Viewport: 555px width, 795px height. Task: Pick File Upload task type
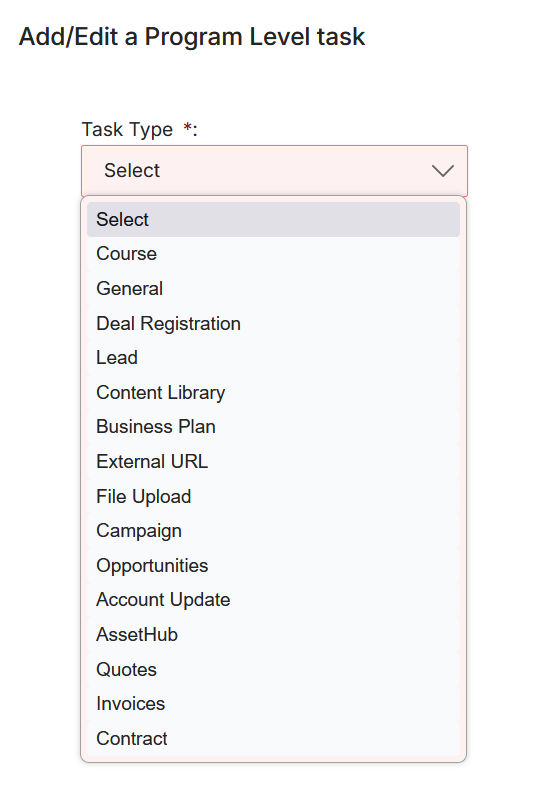tap(273, 496)
